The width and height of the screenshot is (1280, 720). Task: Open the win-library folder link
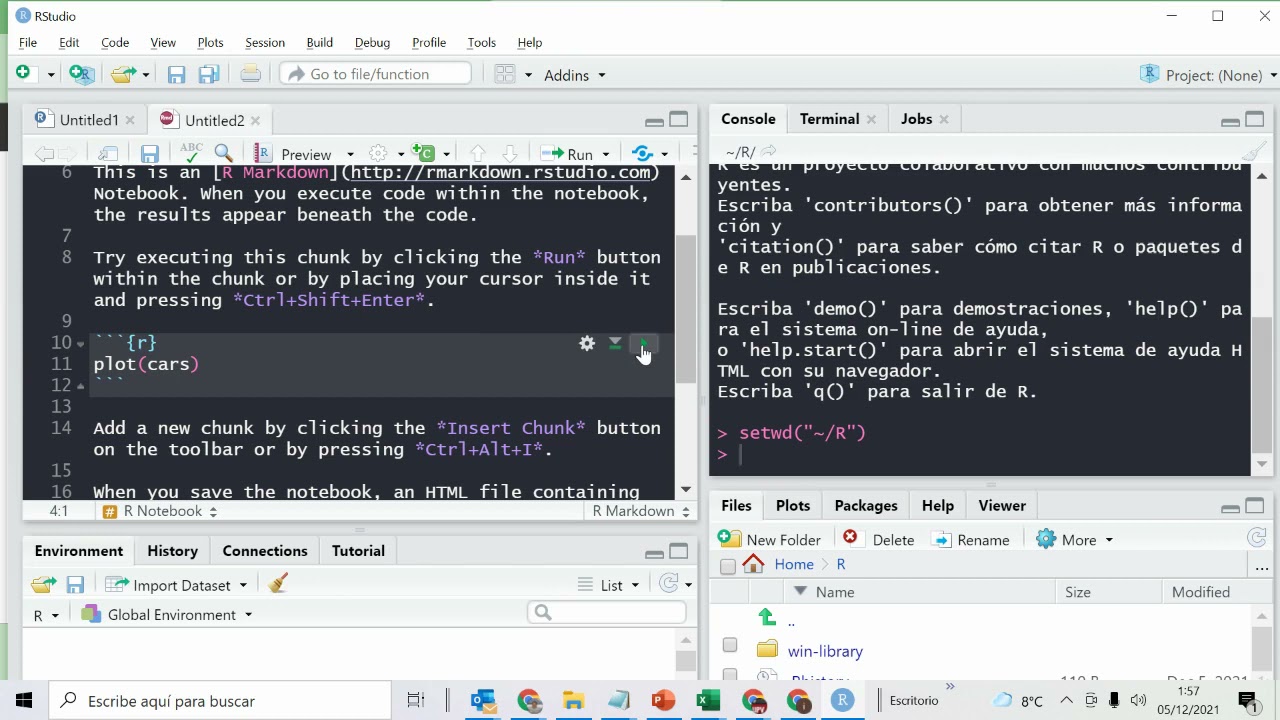pos(825,651)
